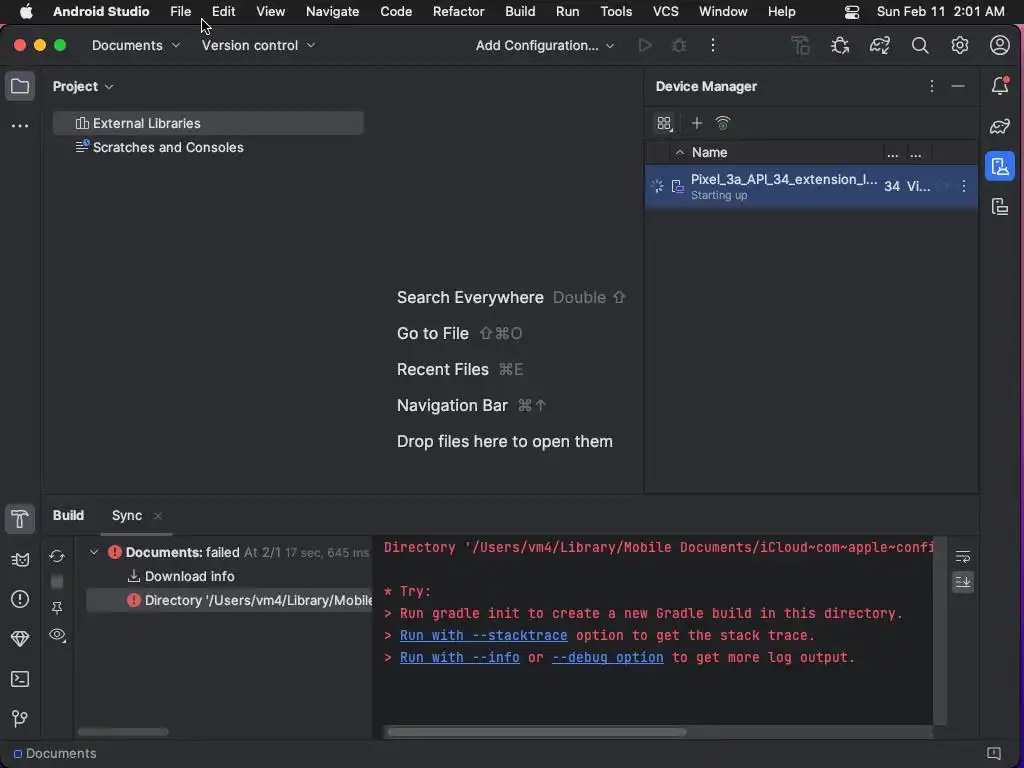Open the Add Configuration dropdown
Image resolution: width=1024 pixels, height=768 pixels.
click(x=545, y=45)
